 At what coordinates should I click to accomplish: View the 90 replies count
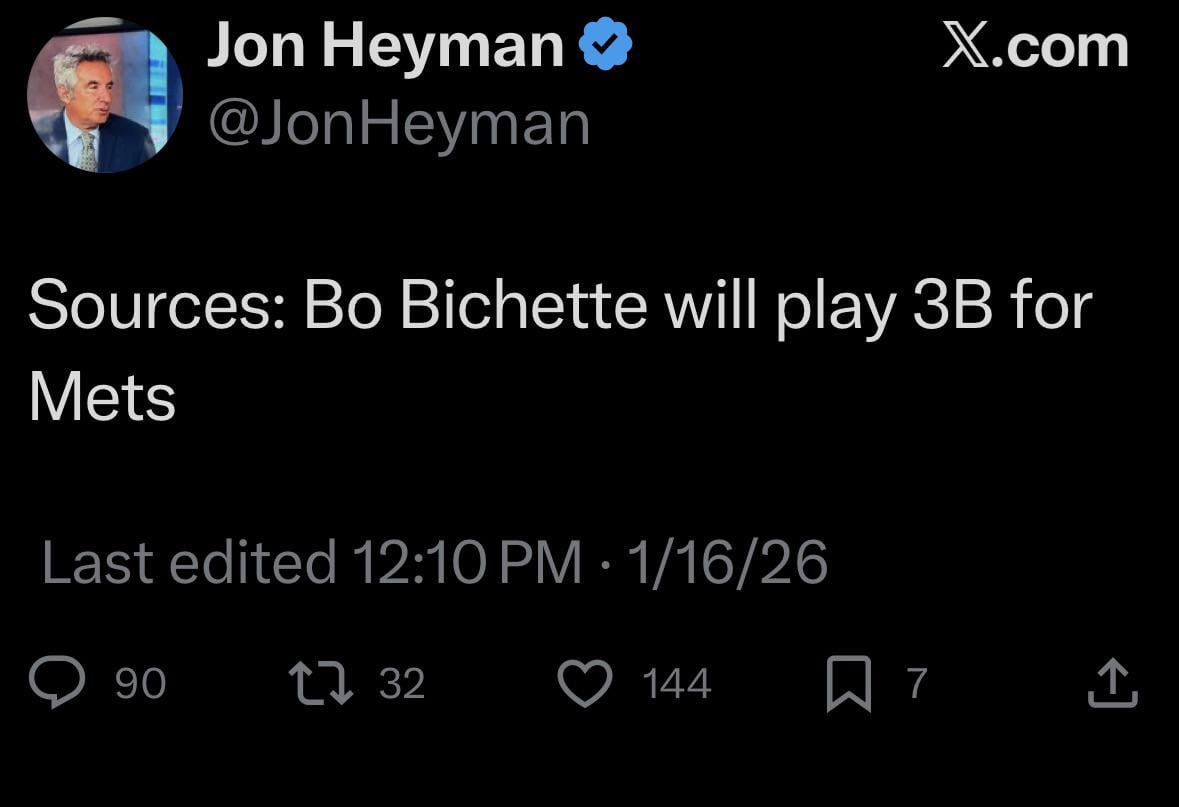pyautogui.click(x=138, y=684)
